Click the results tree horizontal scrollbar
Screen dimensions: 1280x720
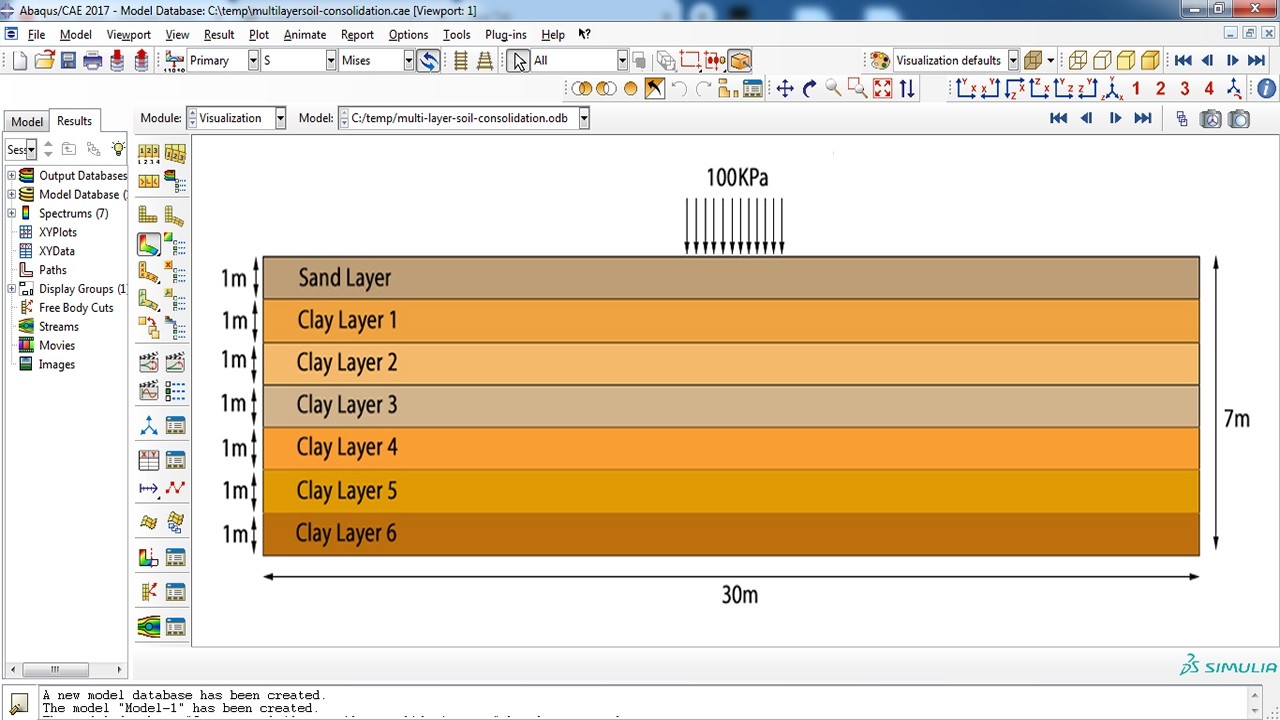(55, 669)
